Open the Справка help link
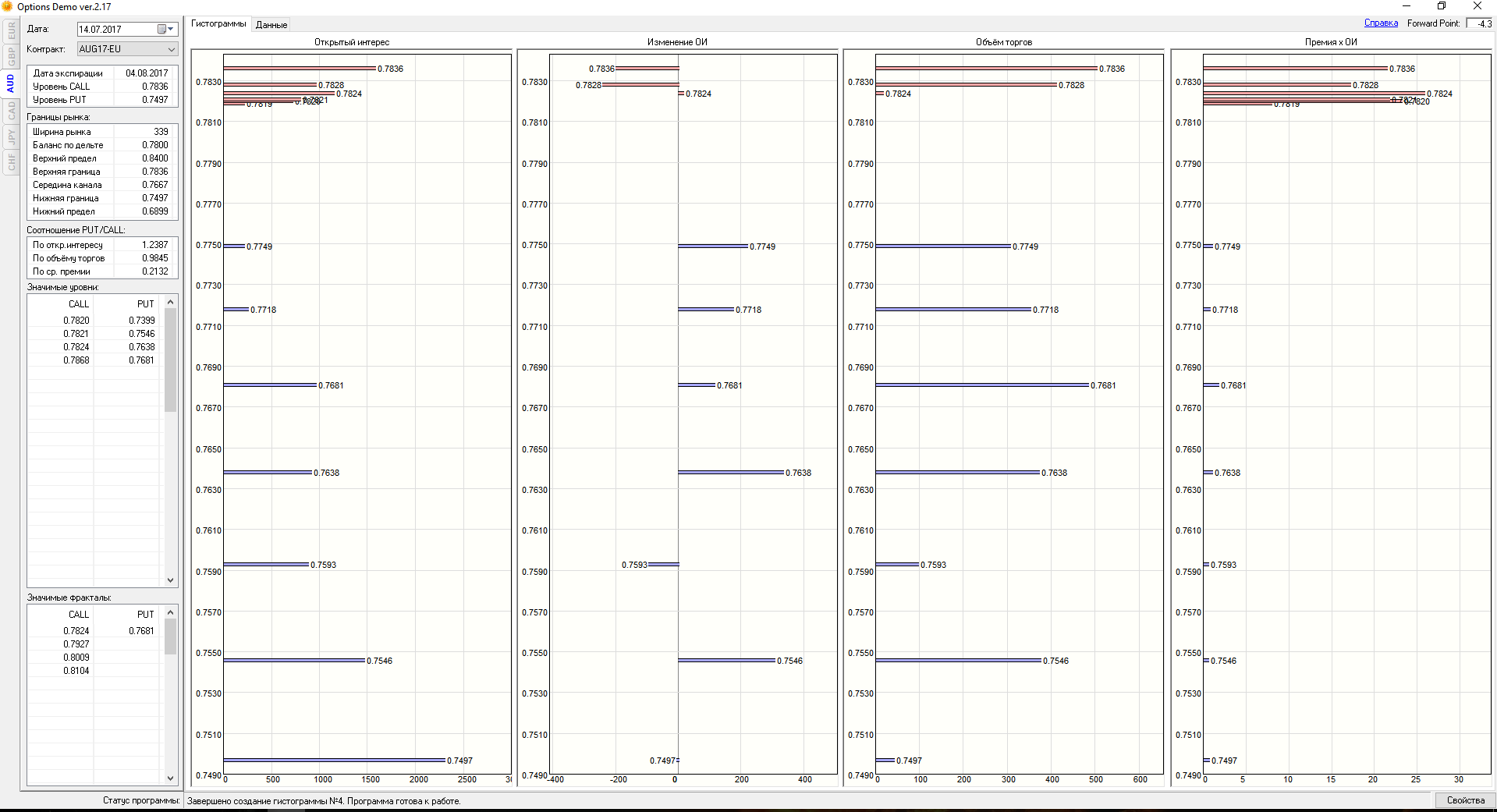1497x812 pixels. click(x=1381, y=23)
